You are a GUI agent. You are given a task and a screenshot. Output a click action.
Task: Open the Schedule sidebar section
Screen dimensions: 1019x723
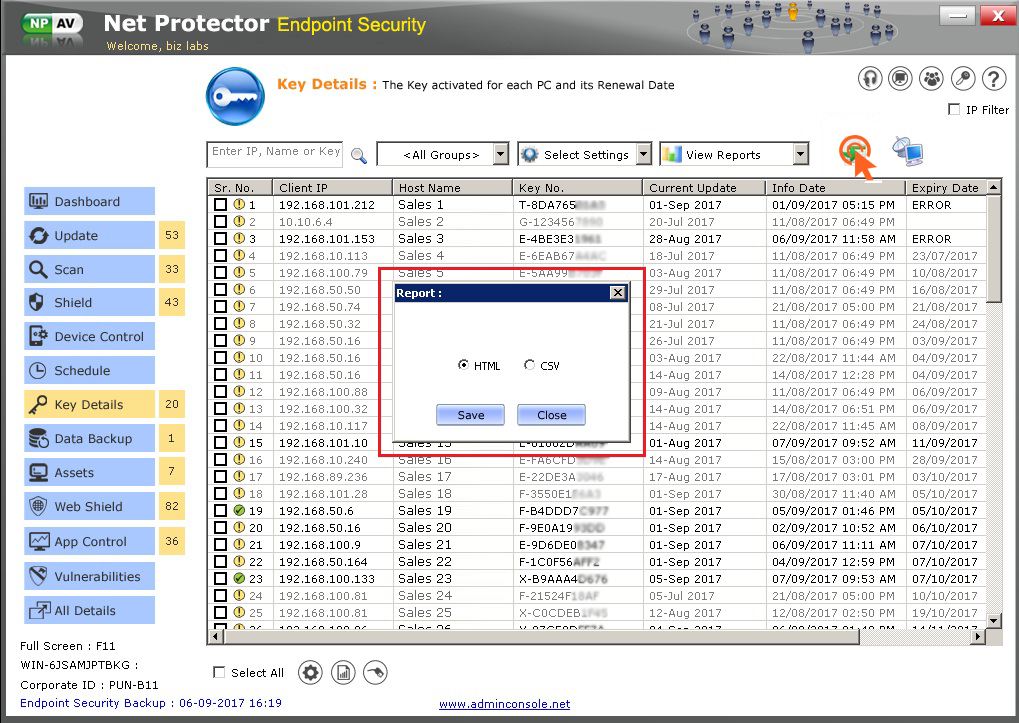point(90,370)
